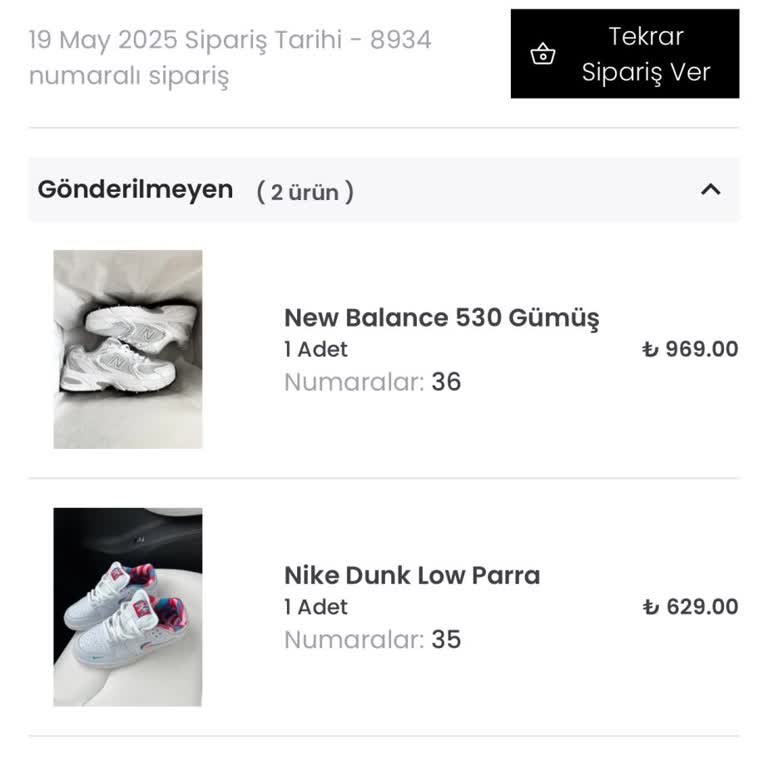Click the numaralı sipariş order text
Image resolution: width=768 pixels, height=768 pixels.
128,76
